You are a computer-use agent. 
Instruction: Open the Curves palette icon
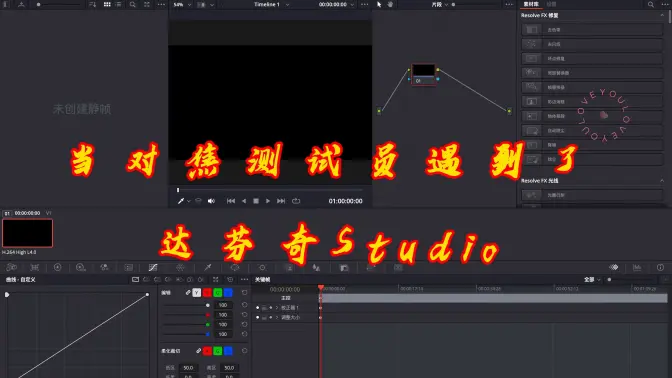click(153, 267)
